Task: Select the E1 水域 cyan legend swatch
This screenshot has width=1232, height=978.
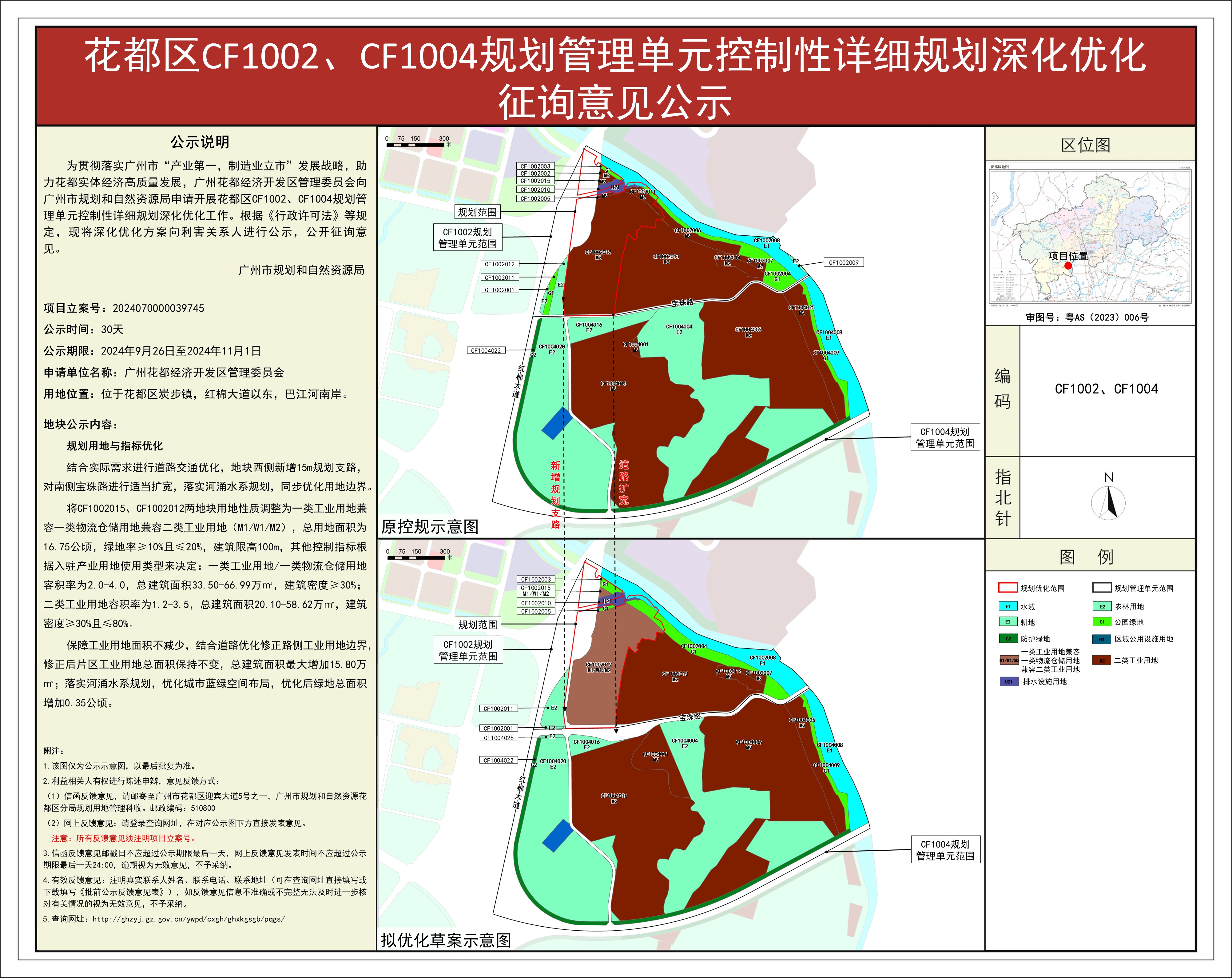Action: (x=1008, y=606)
